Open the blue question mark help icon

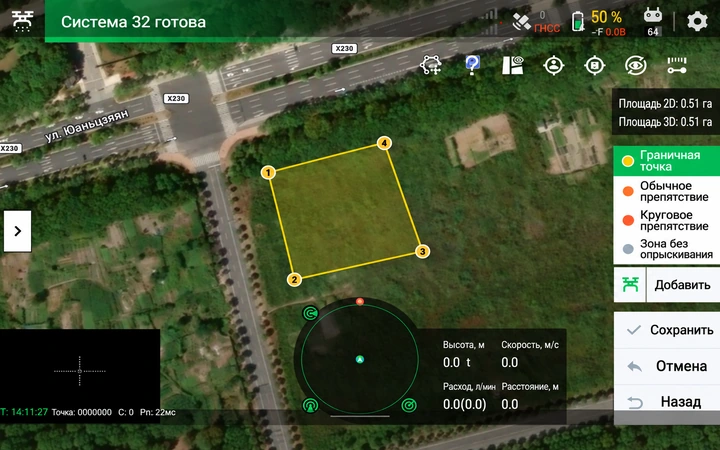tap(472, 65)
